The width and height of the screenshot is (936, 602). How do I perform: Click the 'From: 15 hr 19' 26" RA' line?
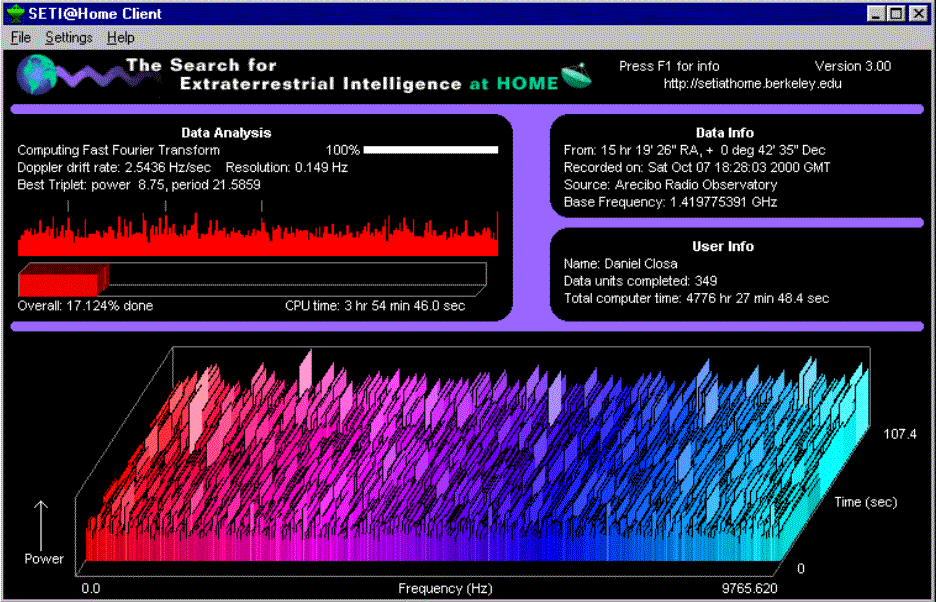[695, 150]
